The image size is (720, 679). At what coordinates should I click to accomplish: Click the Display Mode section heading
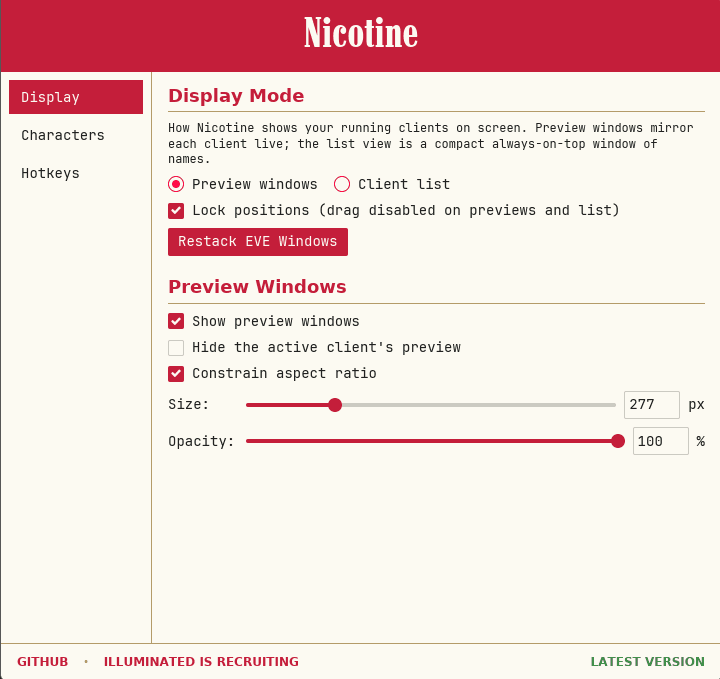[236, 95]
